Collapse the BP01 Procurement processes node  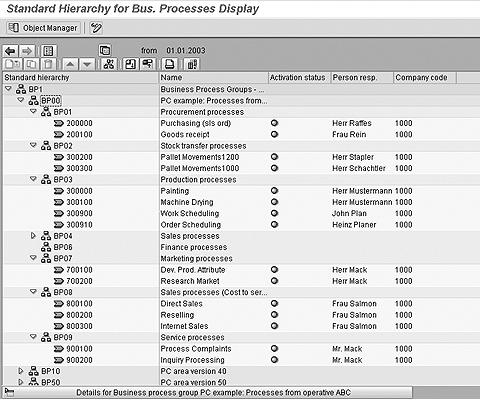click(x=33, y=111)
